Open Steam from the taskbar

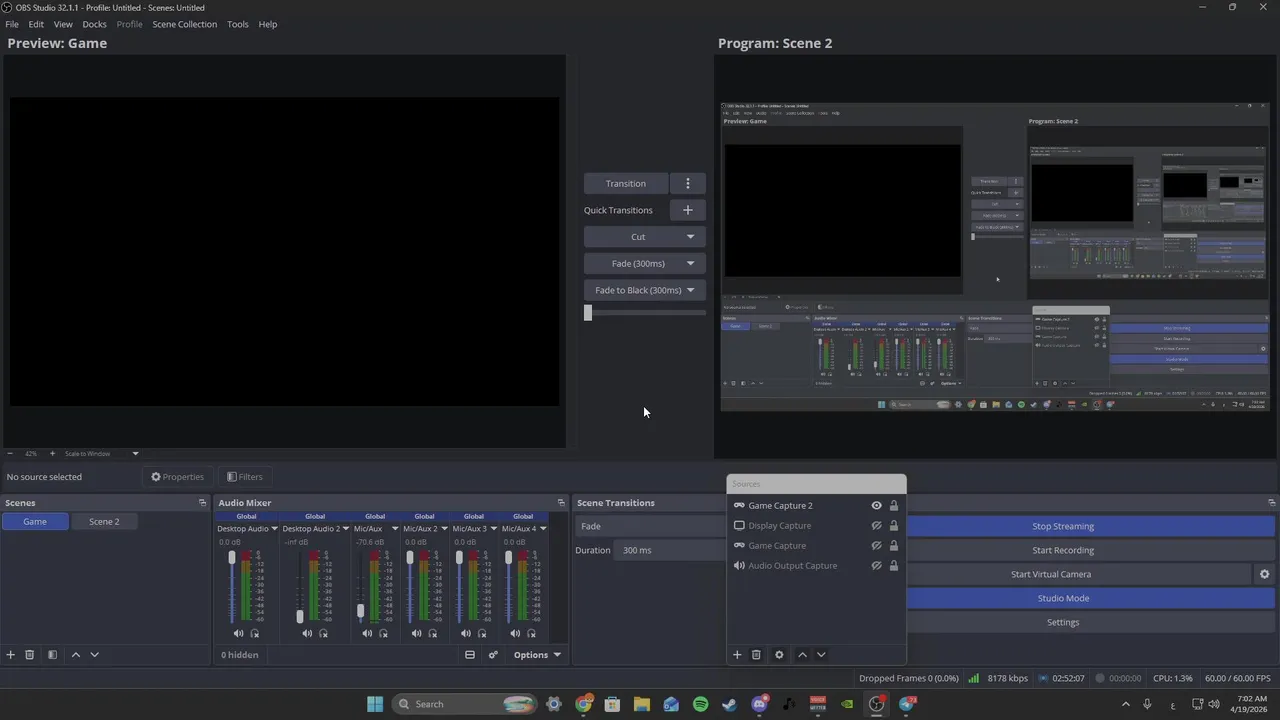click(730, 704)
